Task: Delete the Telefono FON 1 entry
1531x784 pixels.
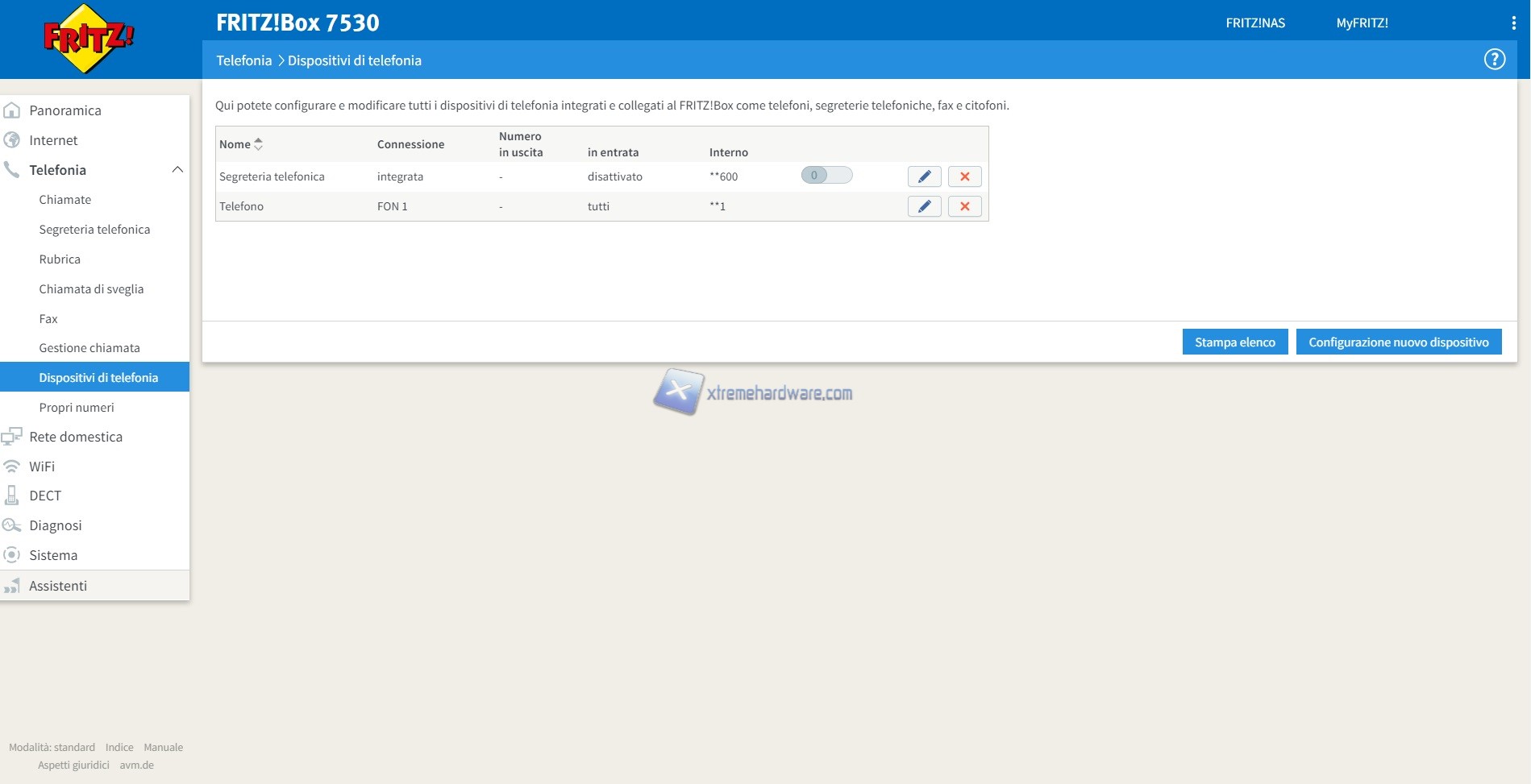Action: 964,206
